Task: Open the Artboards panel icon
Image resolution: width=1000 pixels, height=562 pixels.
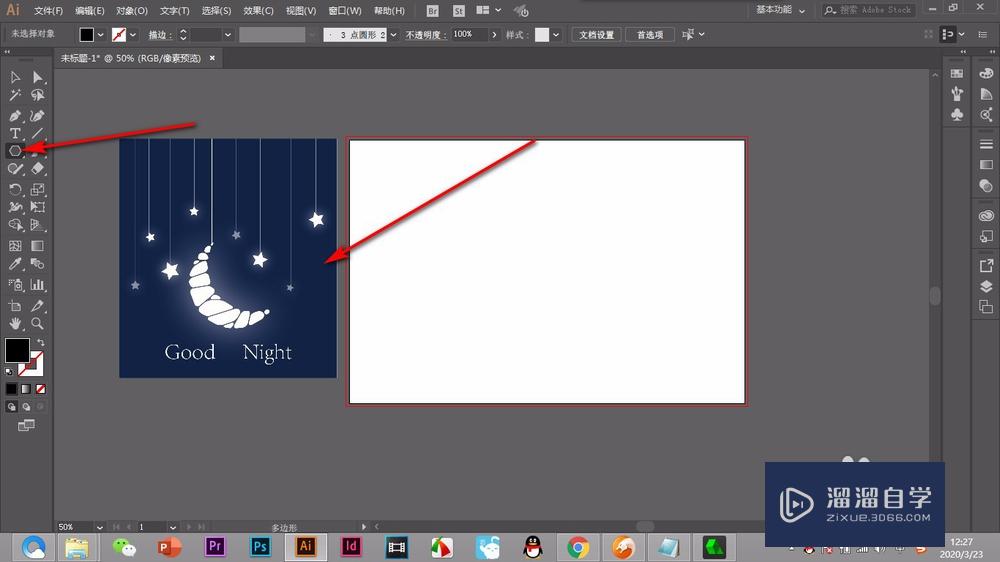Action: click(x=986, y=307)
